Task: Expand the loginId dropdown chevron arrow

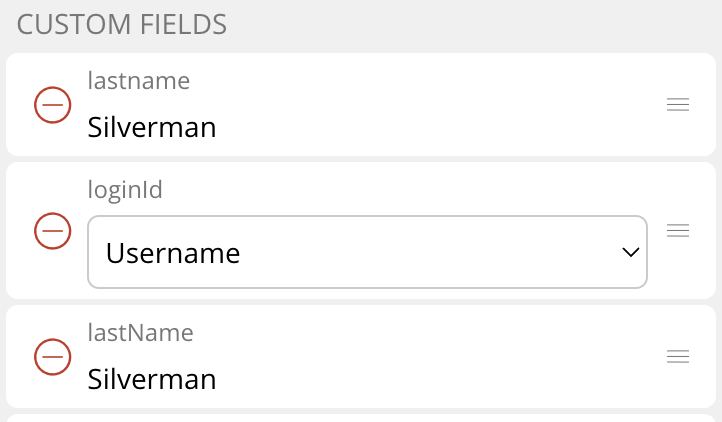Action: 630,252
